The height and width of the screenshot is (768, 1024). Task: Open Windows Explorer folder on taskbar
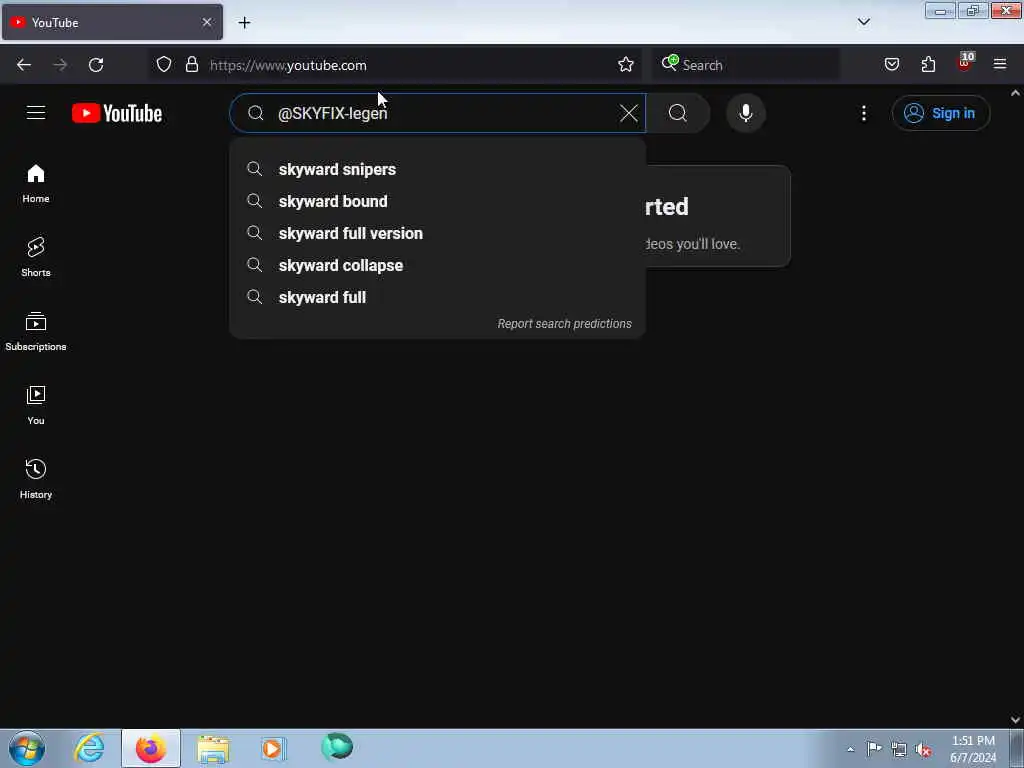(x=213, y=748)
